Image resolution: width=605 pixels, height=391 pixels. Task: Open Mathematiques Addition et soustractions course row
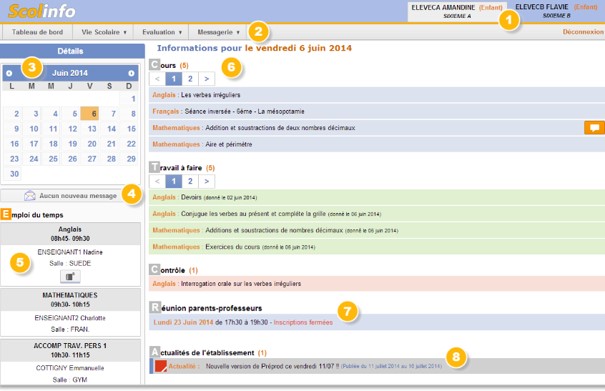[x=377, y=128]
